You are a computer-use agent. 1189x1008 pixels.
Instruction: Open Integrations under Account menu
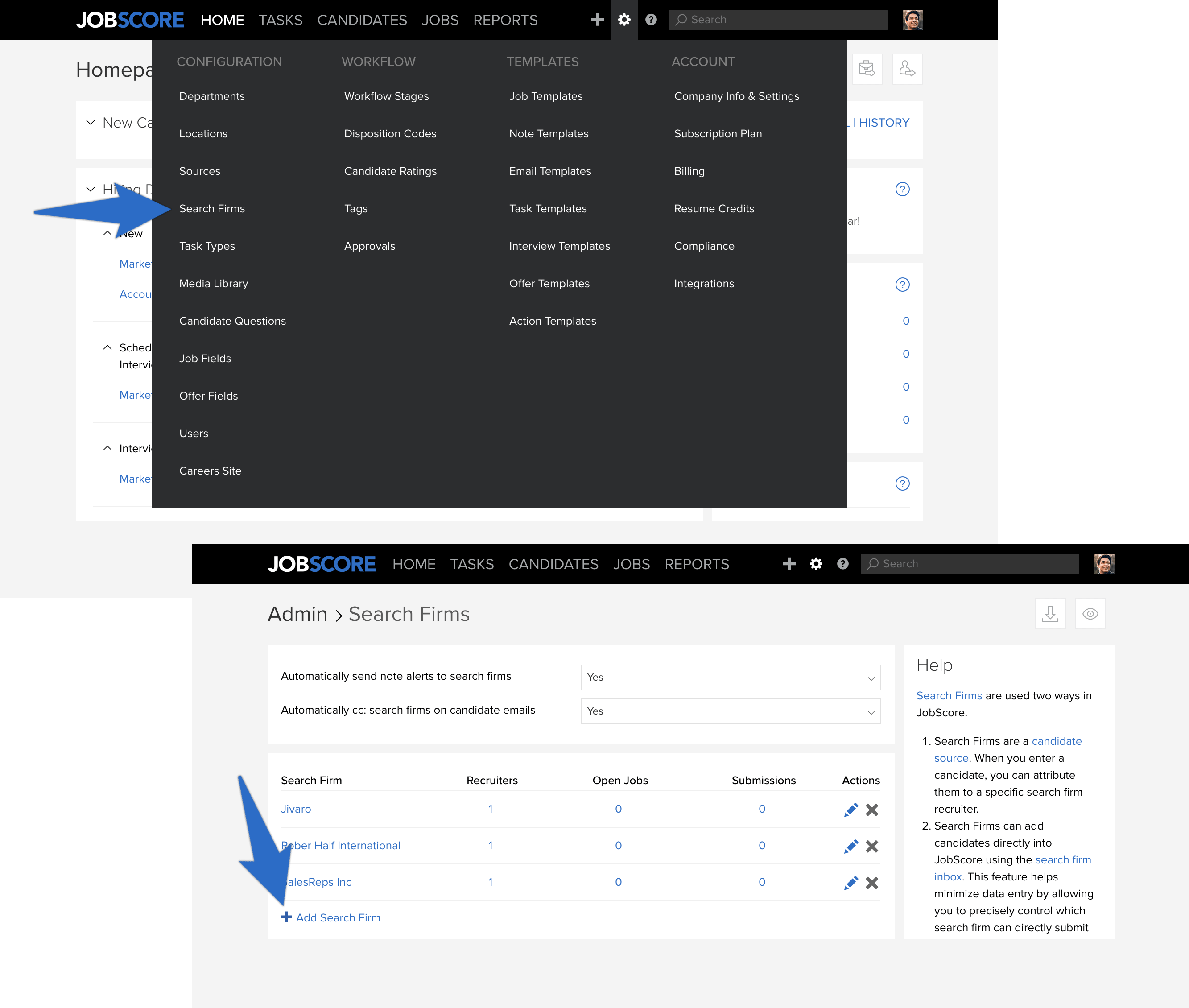tap(704, 283)
